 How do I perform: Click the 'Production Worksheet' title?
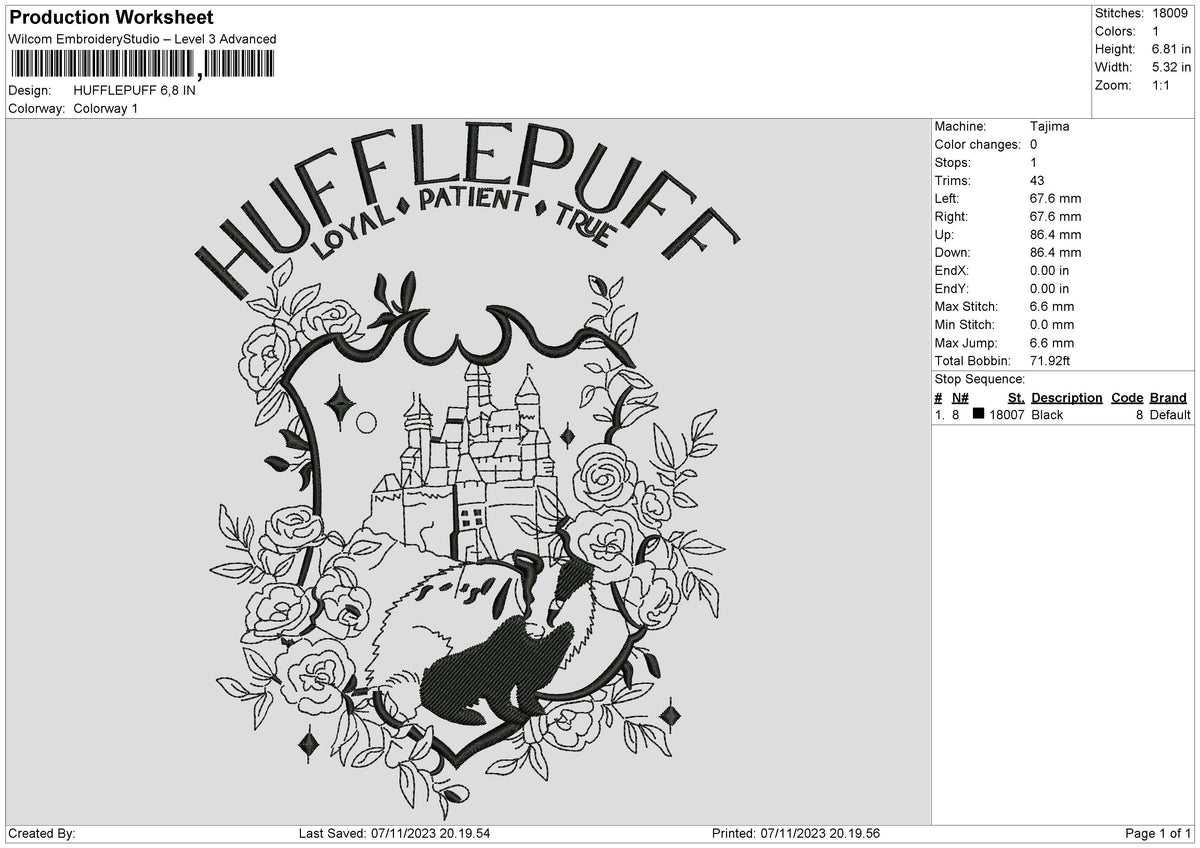111,18
